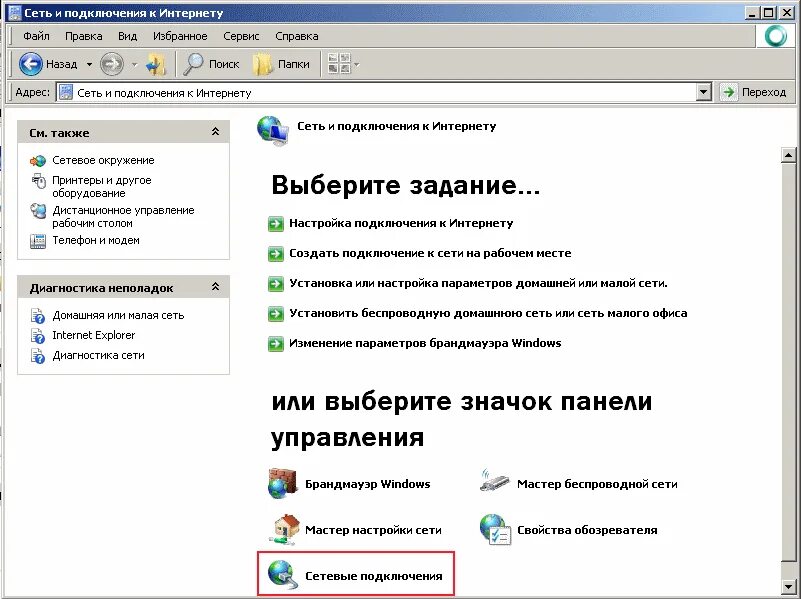The height and width of the screenshot is (599, 801).
Task: Click Установить беспроводную домашнюю сеть link
Action: pyautogui.click(x=488, y=313)
